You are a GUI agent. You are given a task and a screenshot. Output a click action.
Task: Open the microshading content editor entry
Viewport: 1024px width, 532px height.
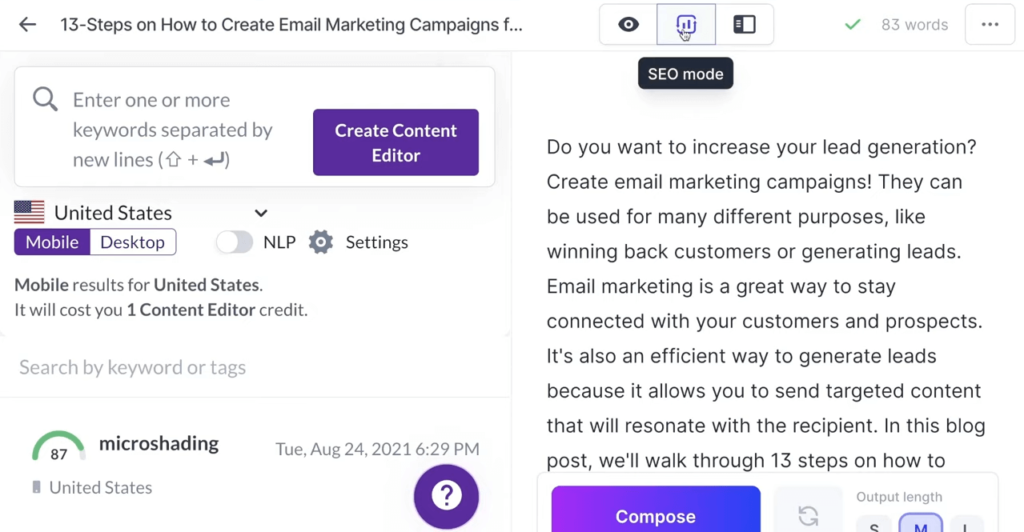159,444
